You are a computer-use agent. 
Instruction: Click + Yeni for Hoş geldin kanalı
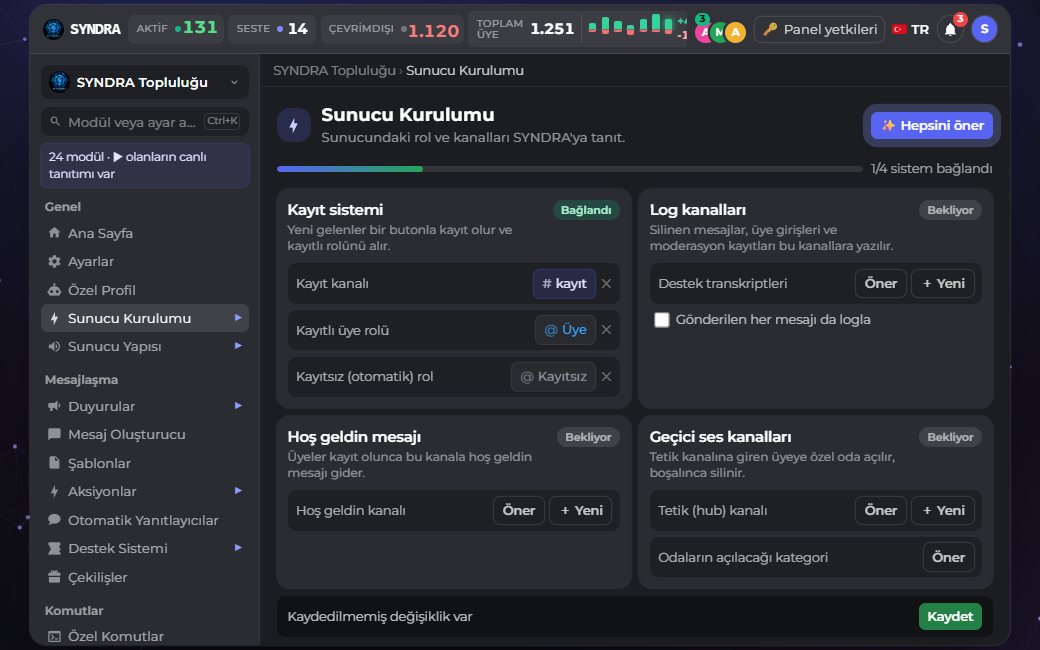580,510
